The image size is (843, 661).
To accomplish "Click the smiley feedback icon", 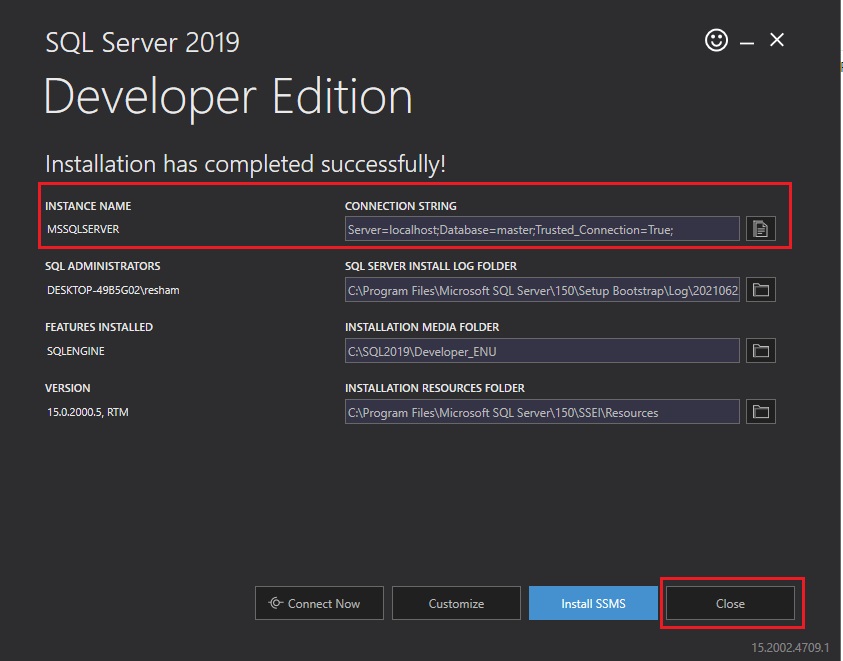I will pyautogui.click(x=716, y=40).
